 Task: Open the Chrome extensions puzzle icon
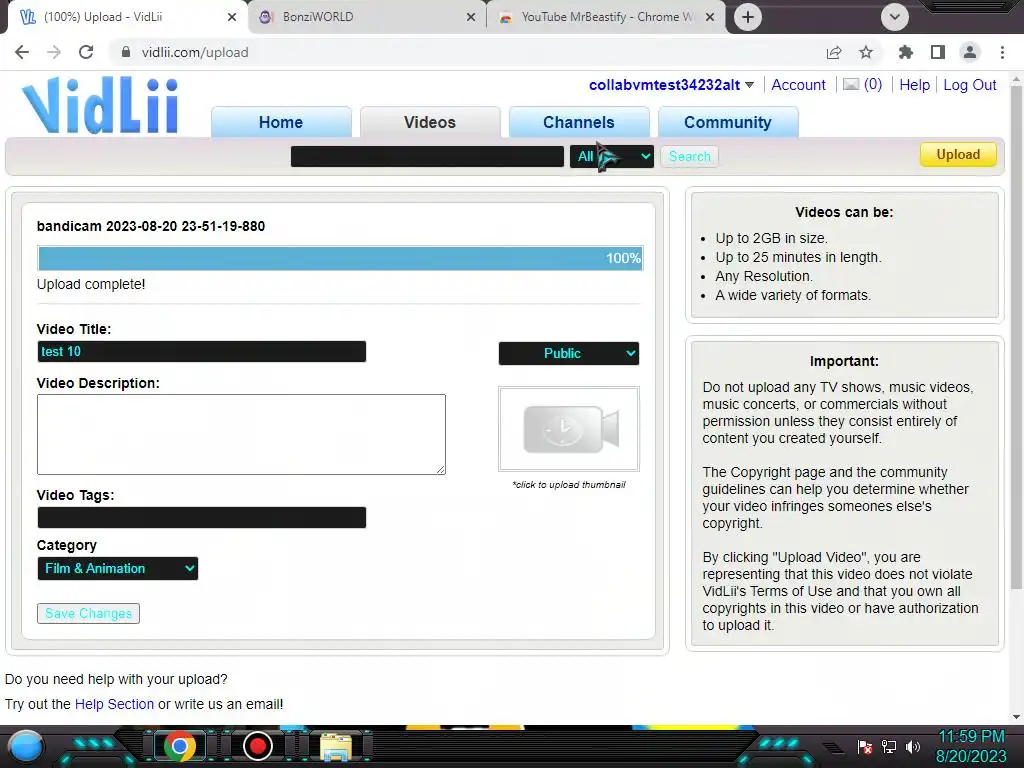pos(905,52)
